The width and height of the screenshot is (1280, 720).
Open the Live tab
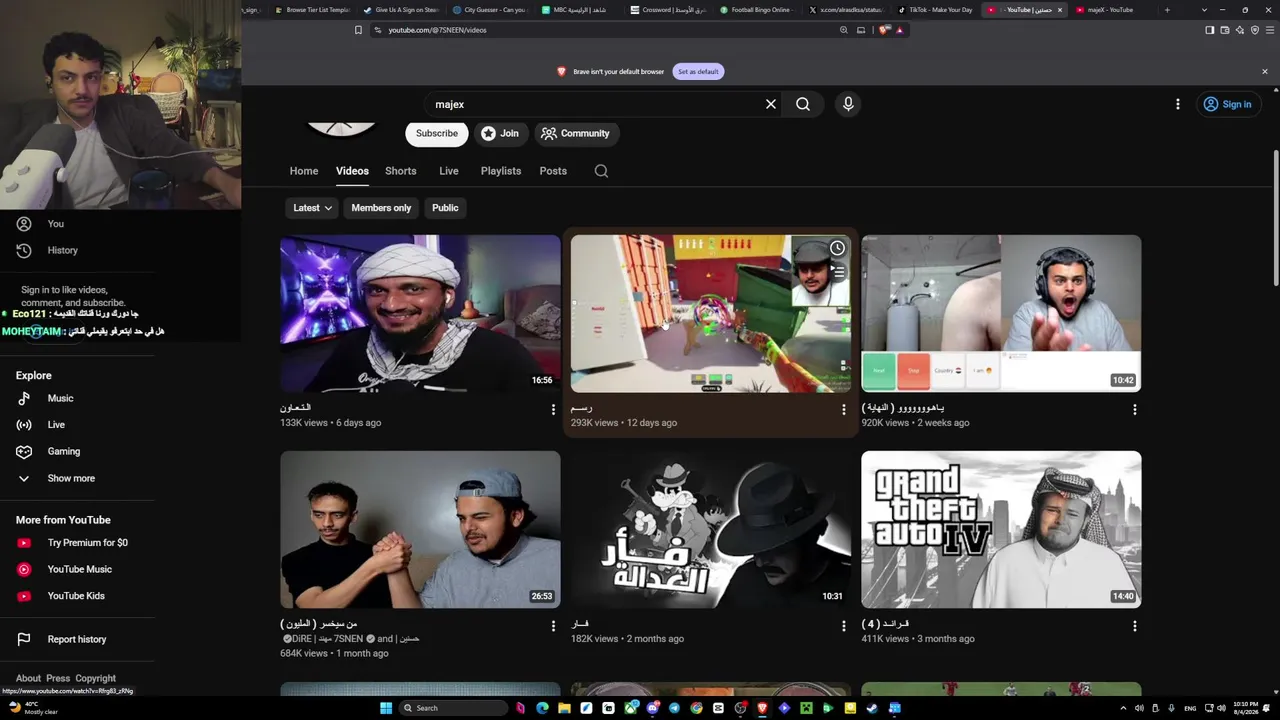coord(449,171)
